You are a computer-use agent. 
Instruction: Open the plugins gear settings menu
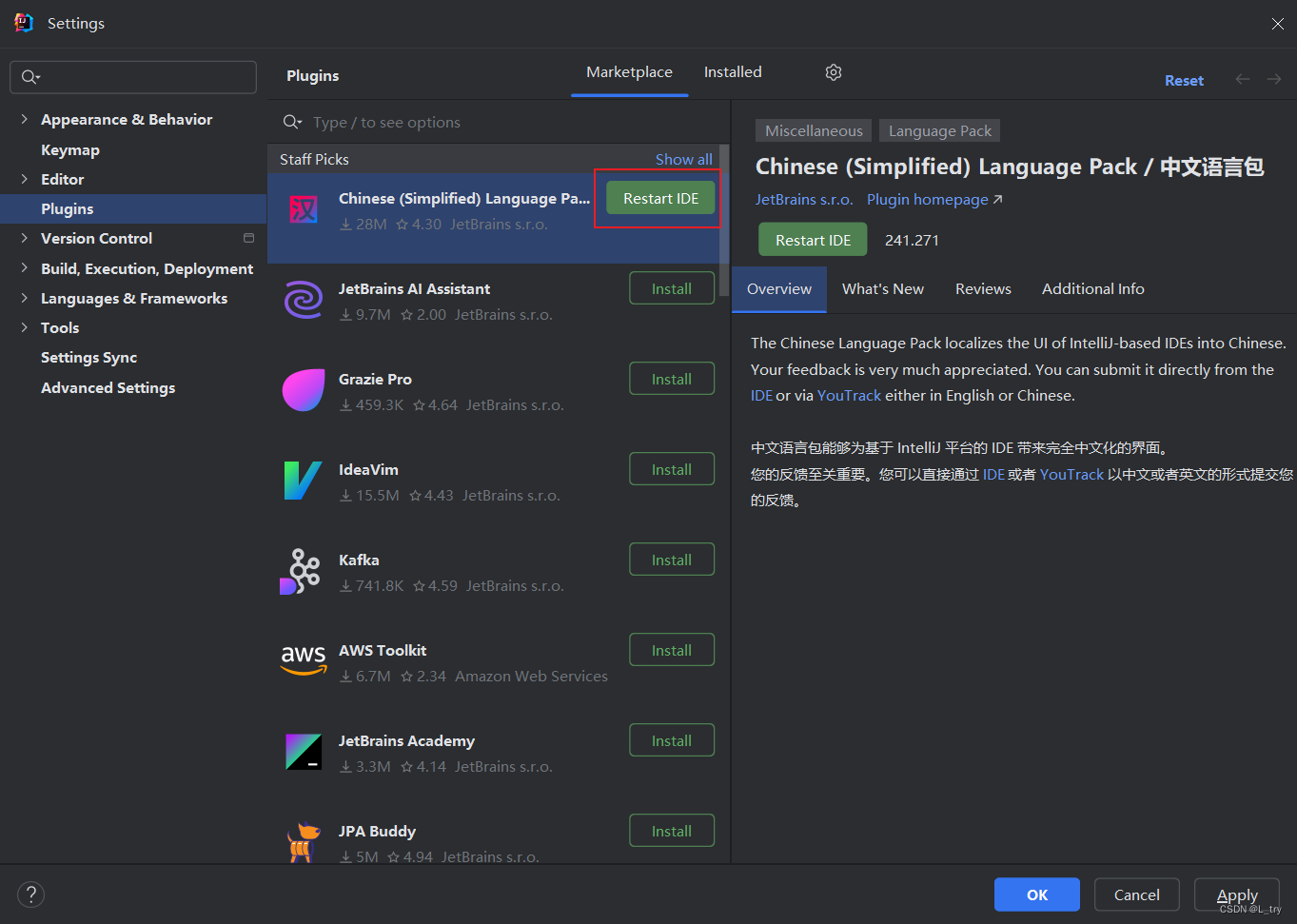(834, 72)
